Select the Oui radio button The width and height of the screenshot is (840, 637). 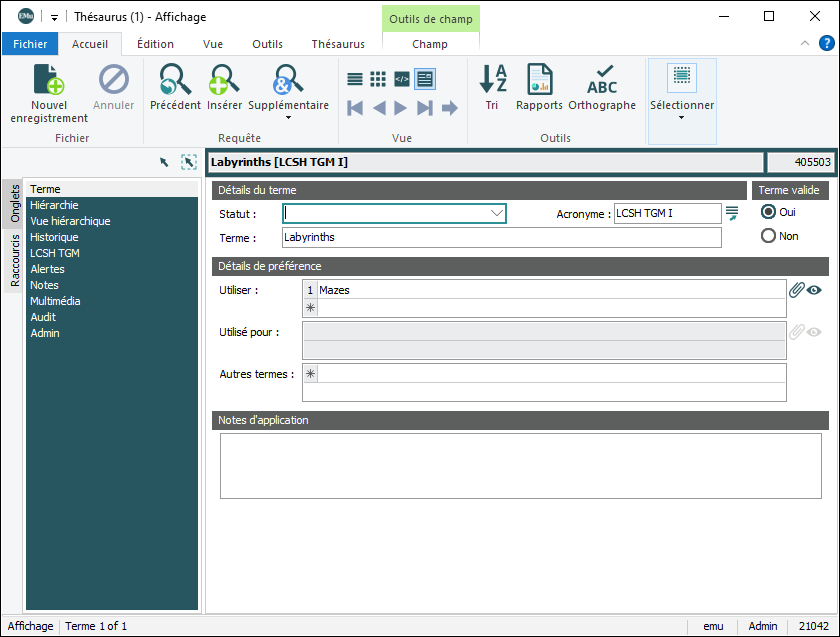[769, 212]
